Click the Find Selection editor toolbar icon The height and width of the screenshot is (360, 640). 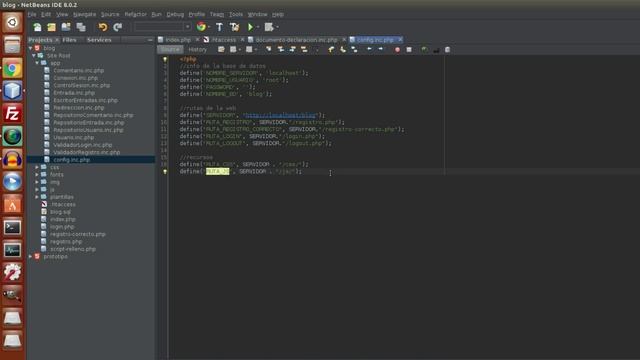click(x=269, y=49)
